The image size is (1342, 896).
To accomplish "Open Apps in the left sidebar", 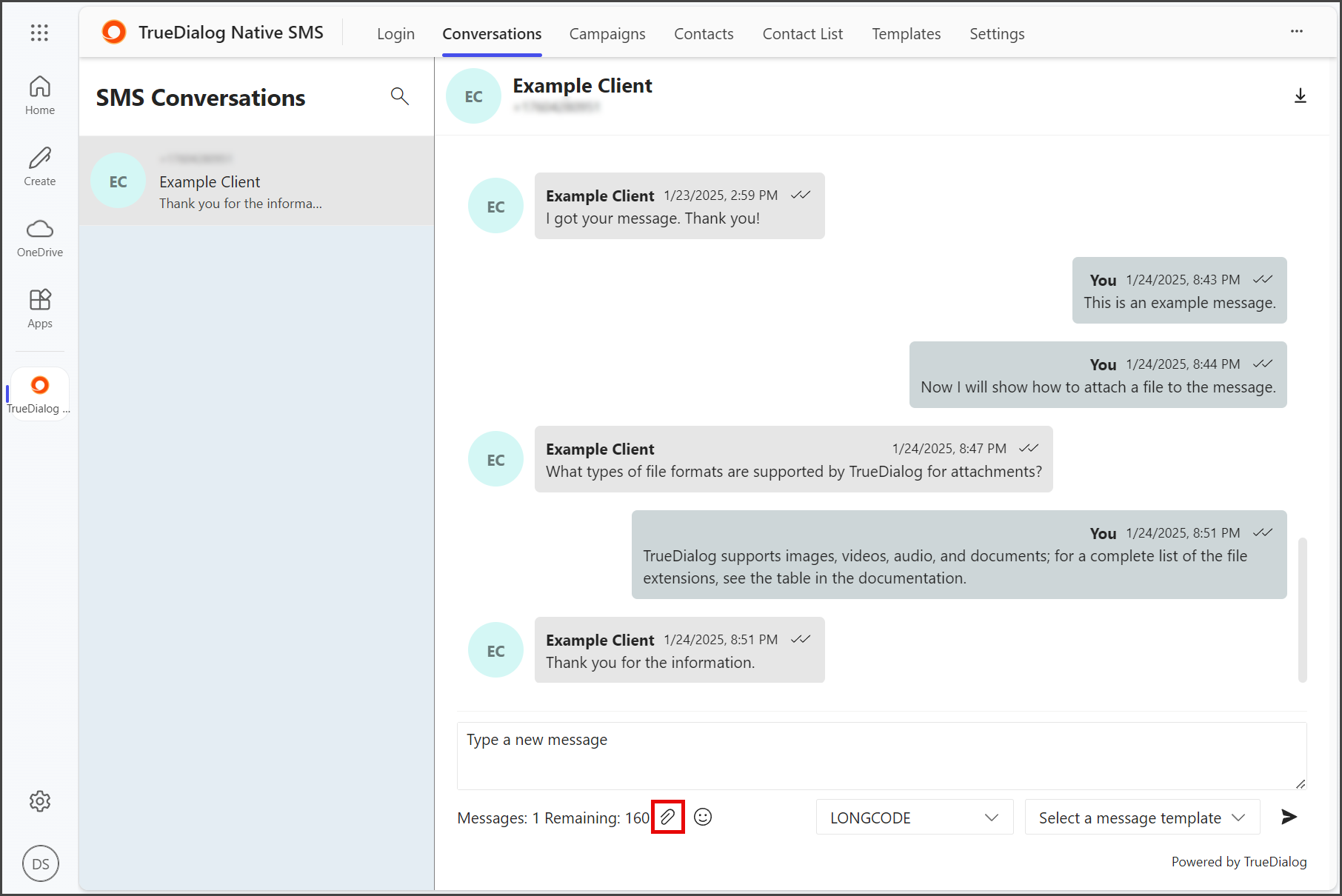I will coord(40,309).
